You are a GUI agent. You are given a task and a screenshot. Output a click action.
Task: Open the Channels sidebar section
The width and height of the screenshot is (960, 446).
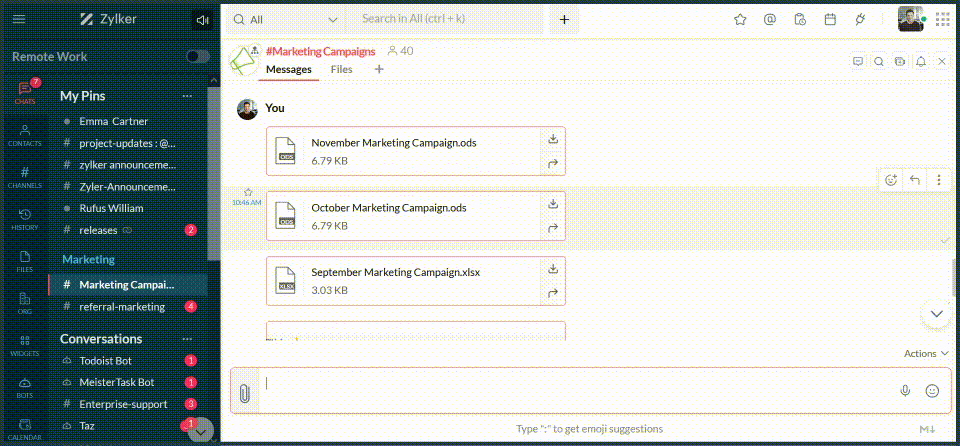point(25,177)
